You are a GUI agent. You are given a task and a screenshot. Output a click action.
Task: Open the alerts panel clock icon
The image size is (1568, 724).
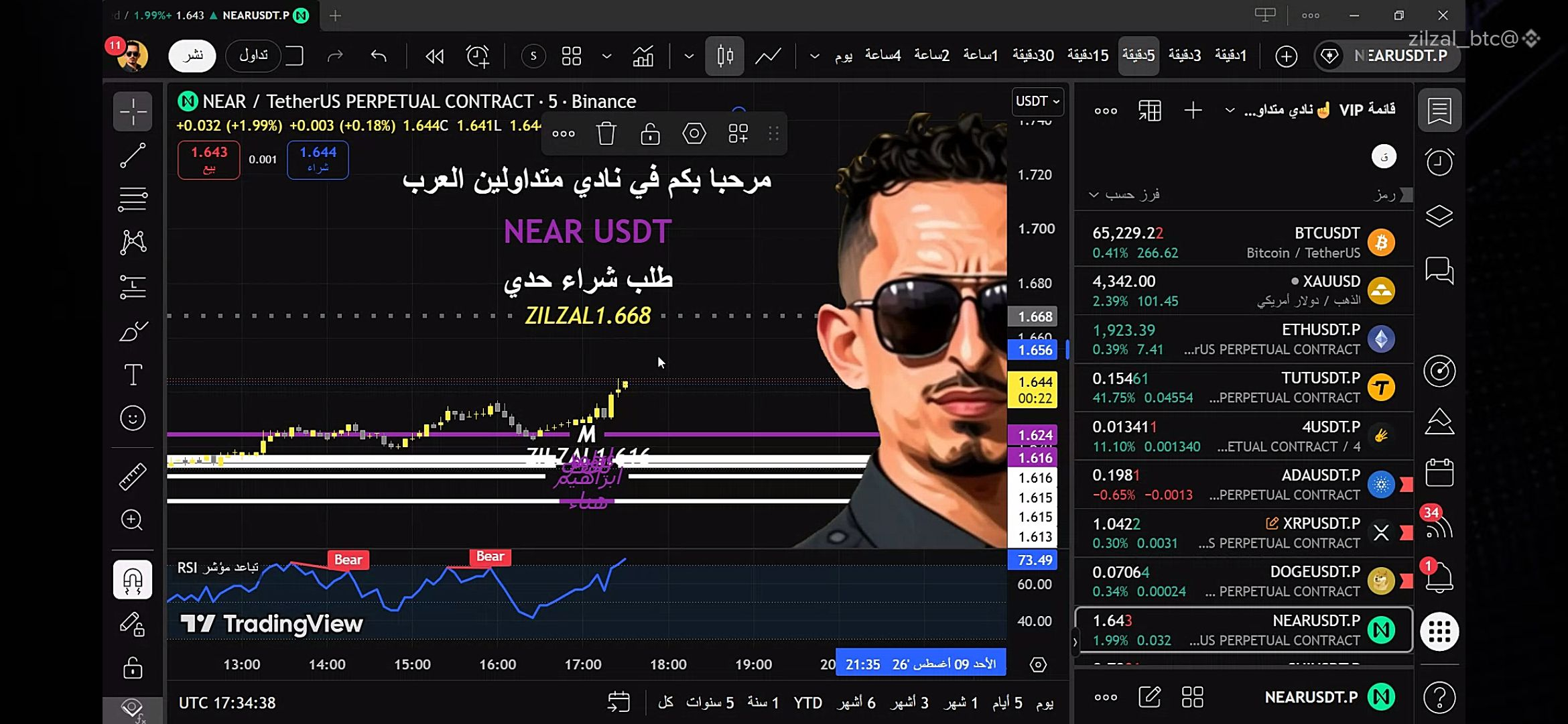tap(1439, 162)
